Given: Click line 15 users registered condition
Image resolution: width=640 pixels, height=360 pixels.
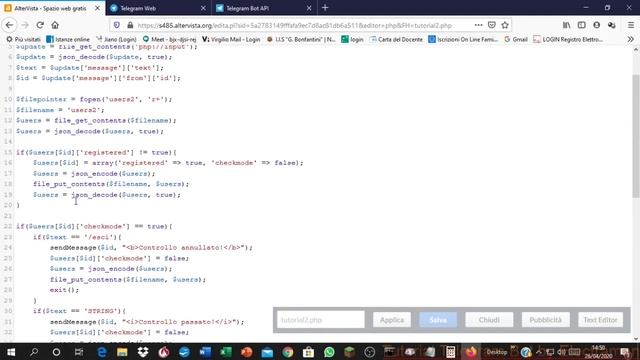Looking at the screenshot, I should point(96,152).
